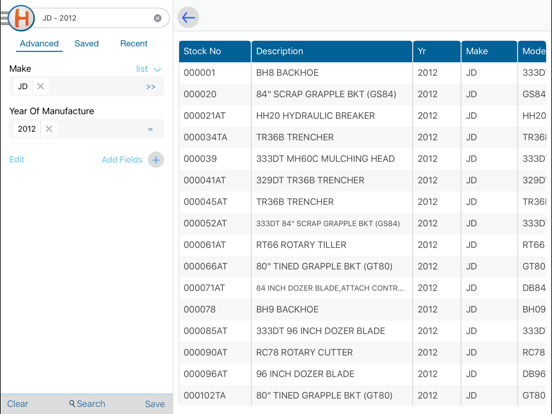This screenshot has width=552, height=414.
Task: Click the orange H app logo
Action: click(x=21, y=18)
